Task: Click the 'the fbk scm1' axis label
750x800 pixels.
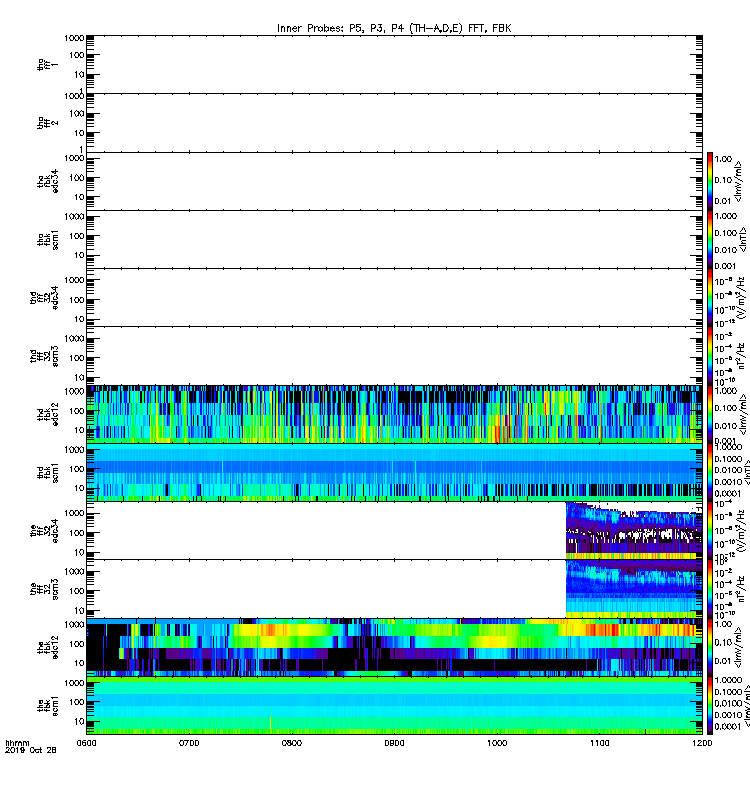Action: [47, 706]
